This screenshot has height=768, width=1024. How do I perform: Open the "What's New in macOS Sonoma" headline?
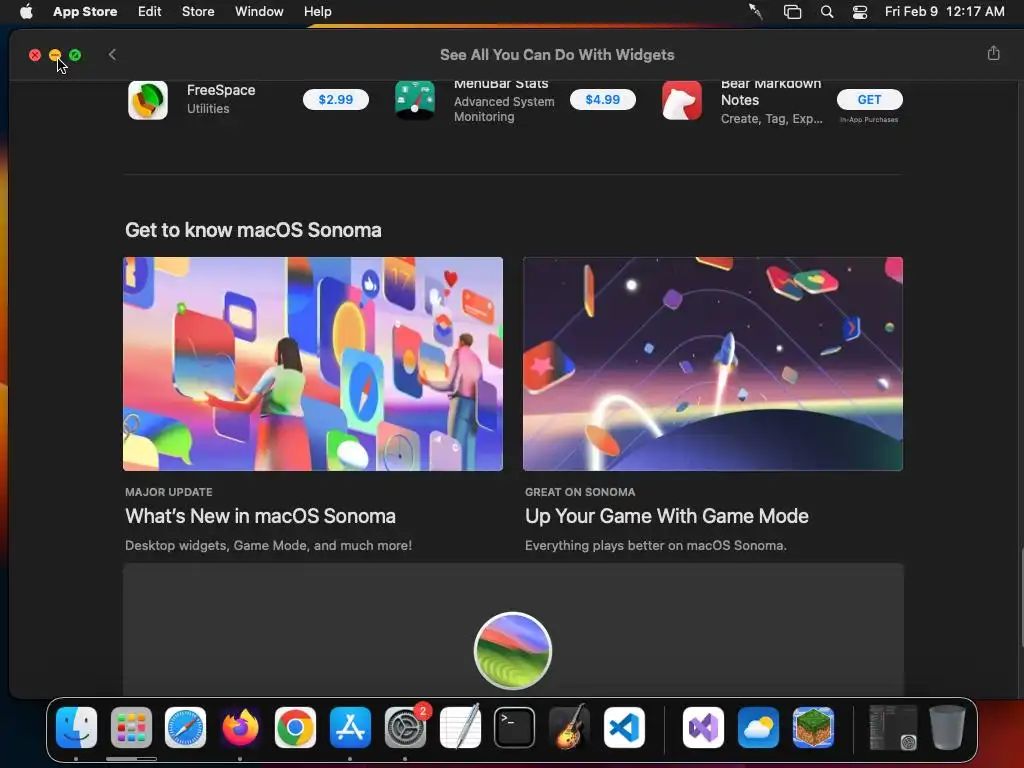(x=260, y=516)
